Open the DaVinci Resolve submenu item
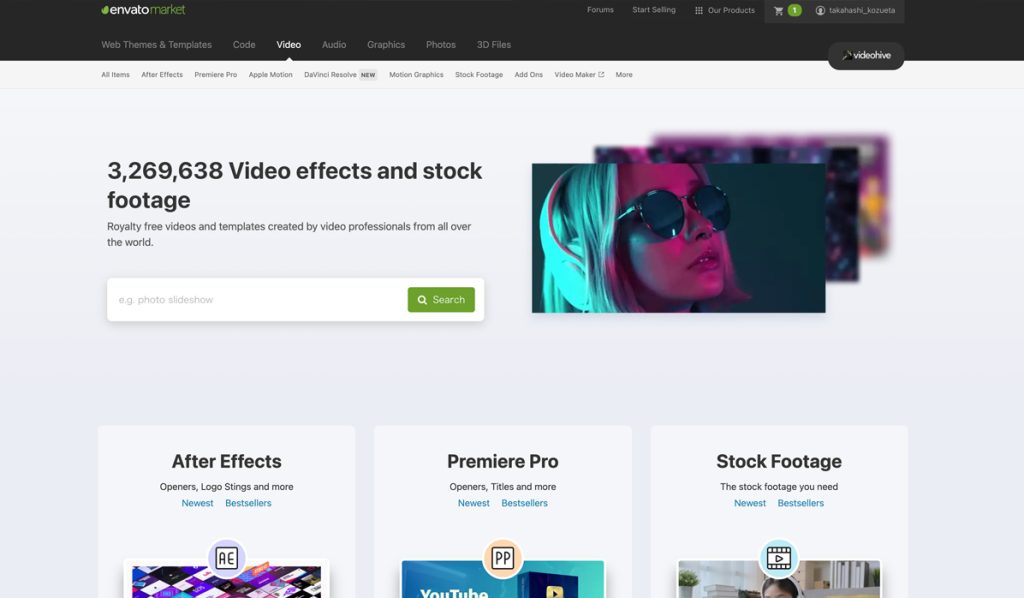The image size is (1024, 598). point(330,74)
